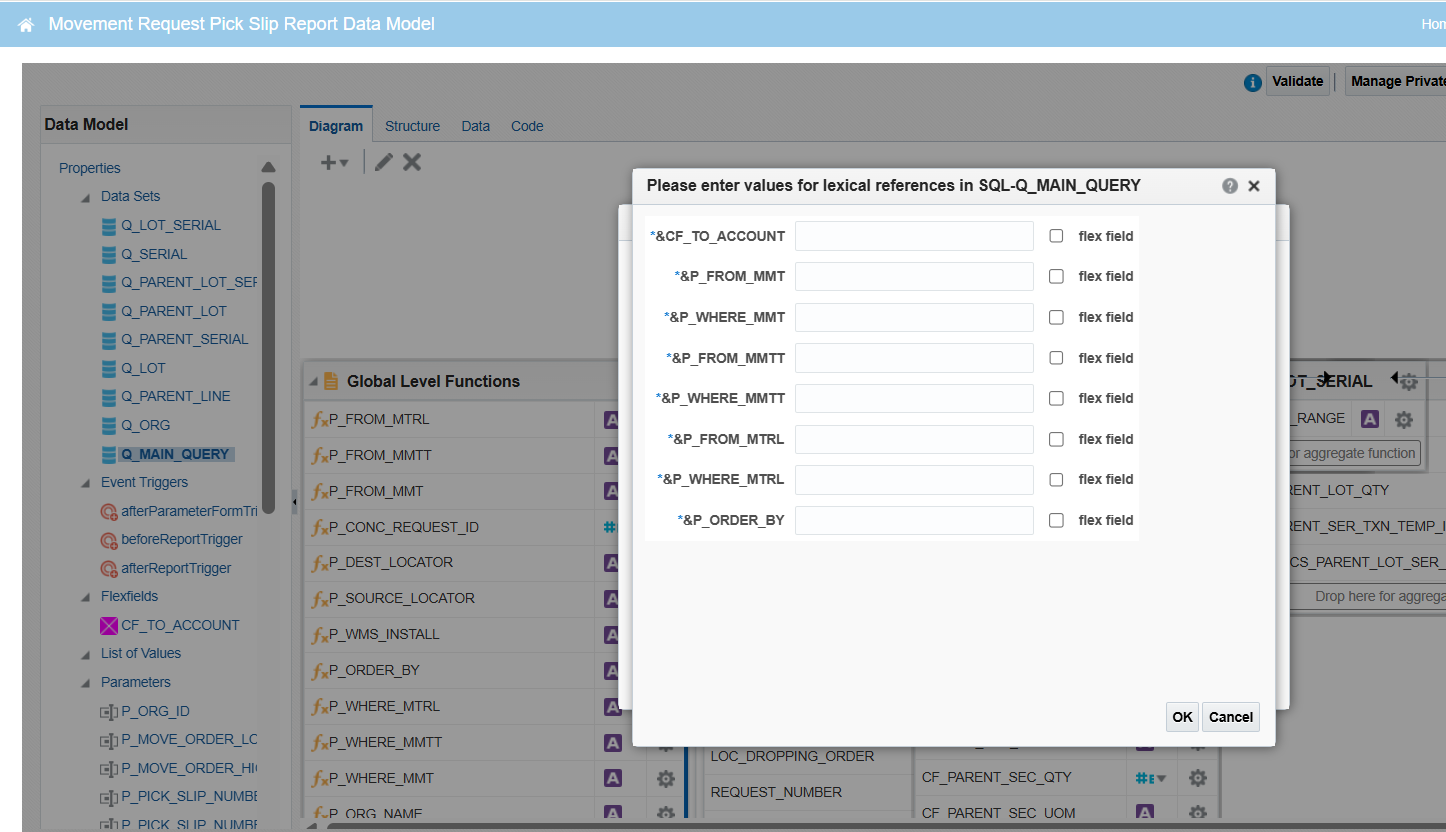The image size is (1446, 832).
Task: Select Q_MAIN_QUERY in Data Sets tree
Action: point(175,454)
